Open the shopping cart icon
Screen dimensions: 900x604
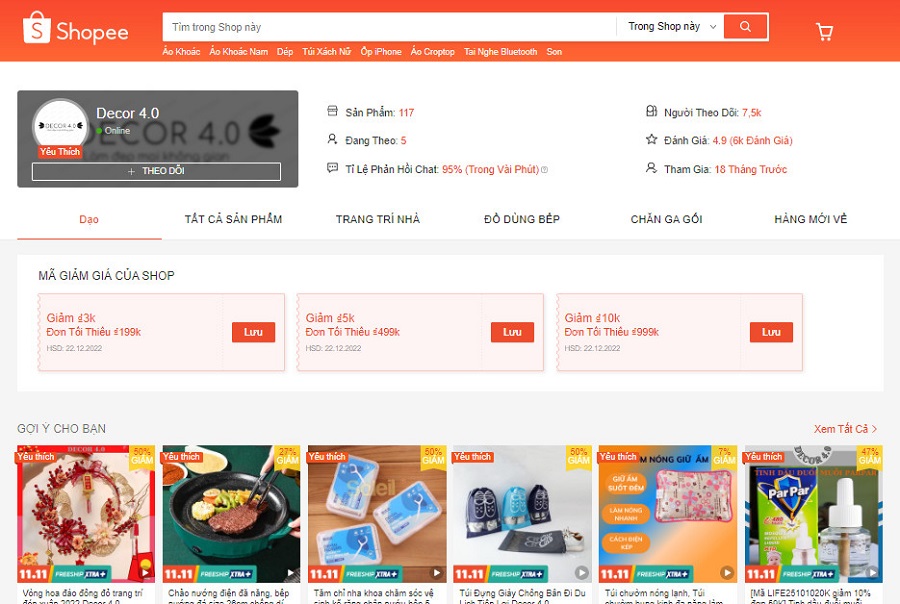(x=824, y=32)
